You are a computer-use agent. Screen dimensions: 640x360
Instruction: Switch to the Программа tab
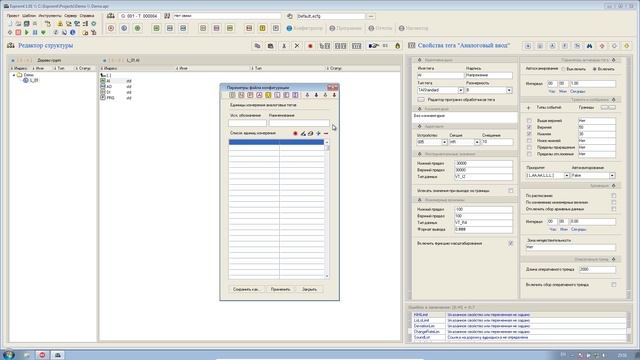[345, 28]
